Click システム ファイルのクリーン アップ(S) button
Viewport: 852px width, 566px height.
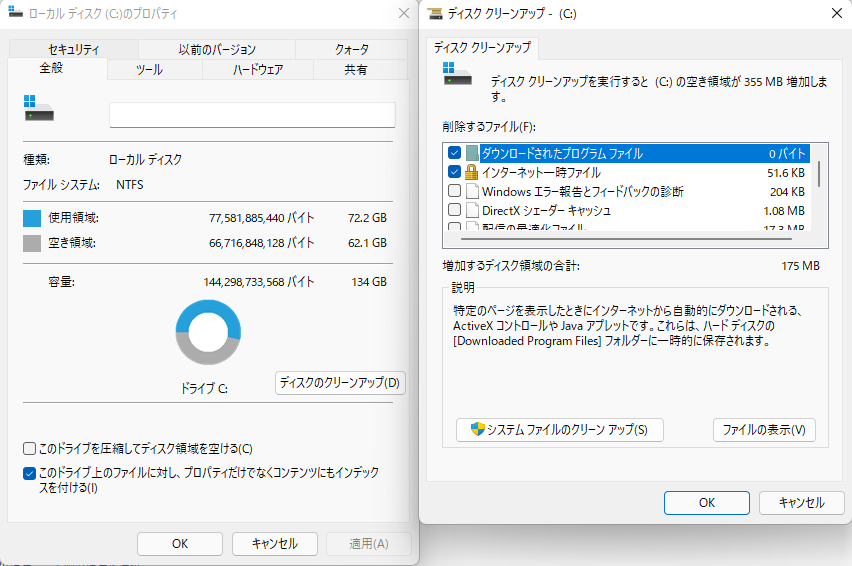click(560, 430)
